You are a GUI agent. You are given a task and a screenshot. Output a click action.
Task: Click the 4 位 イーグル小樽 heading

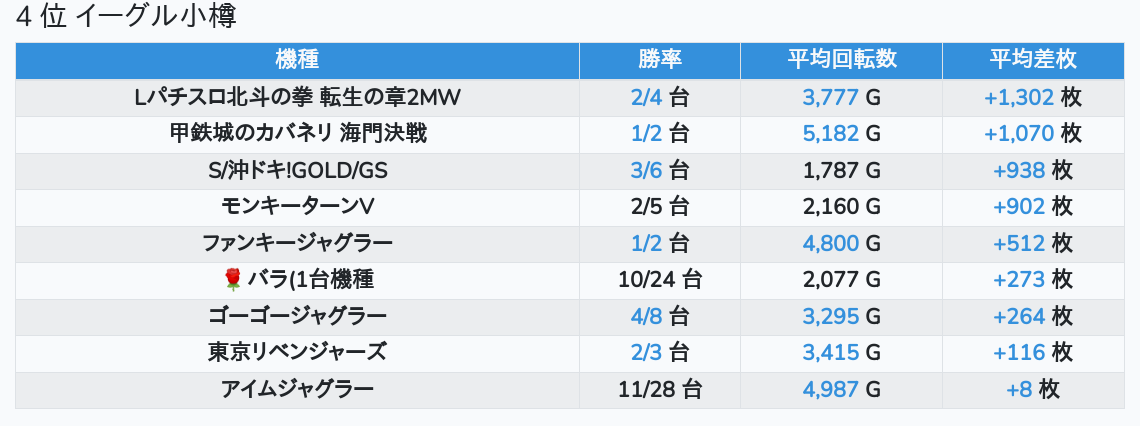(x=127, y=17)
